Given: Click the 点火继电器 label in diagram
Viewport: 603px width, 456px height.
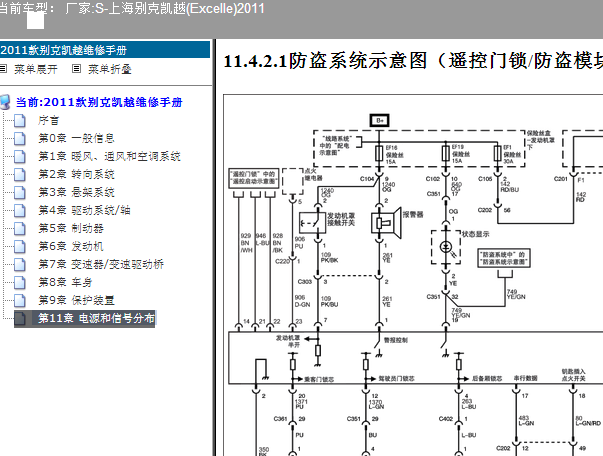Looking at the screenshot, I should [314, 175].
